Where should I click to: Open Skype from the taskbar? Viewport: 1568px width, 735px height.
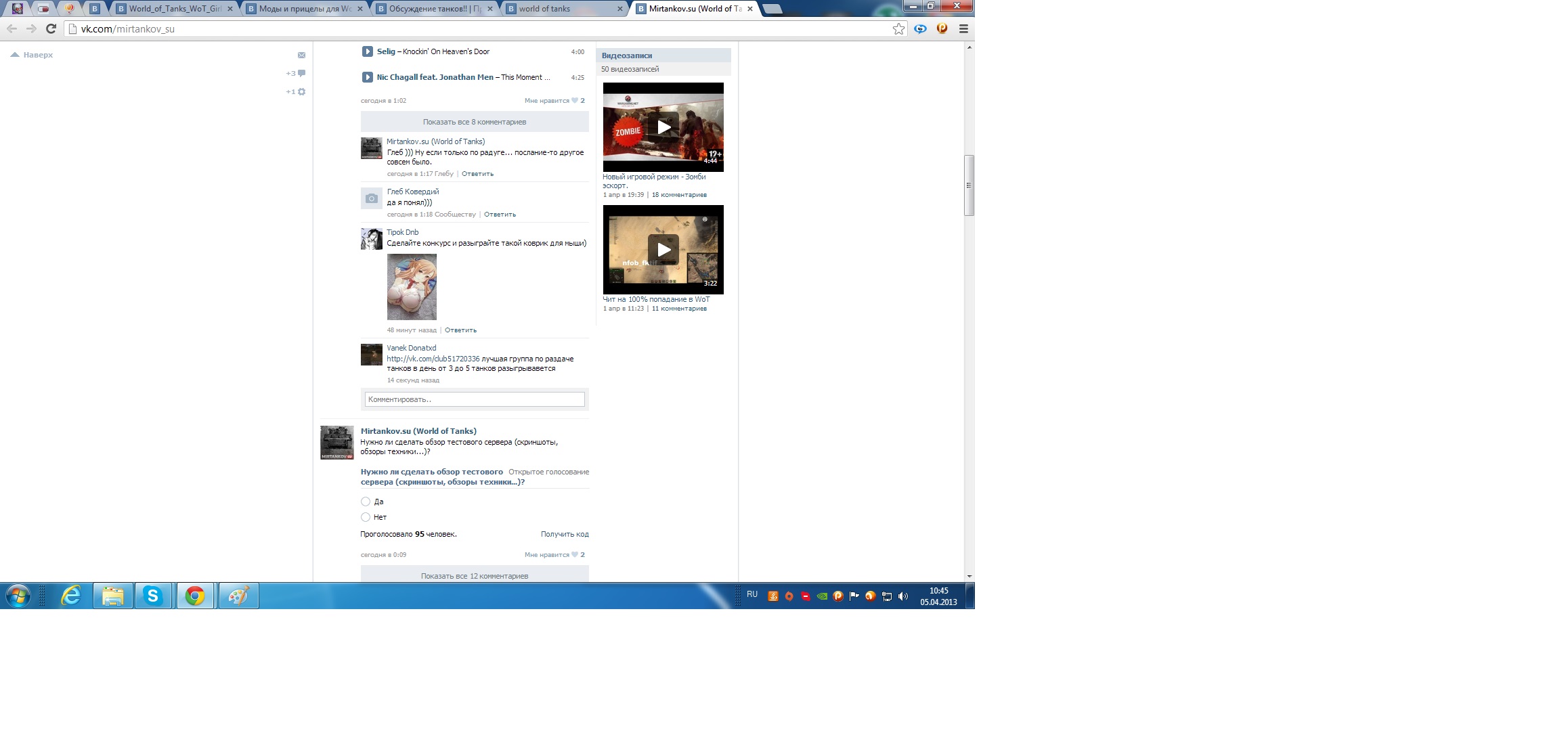pos(153,596)
